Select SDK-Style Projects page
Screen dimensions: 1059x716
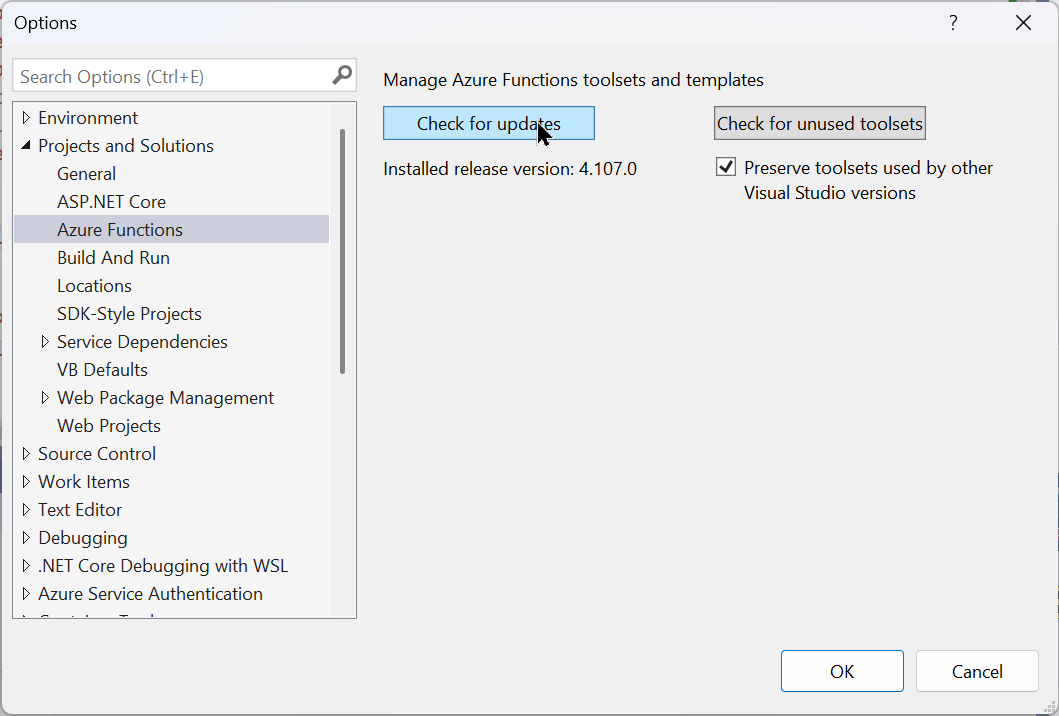[x=130, y=314]
